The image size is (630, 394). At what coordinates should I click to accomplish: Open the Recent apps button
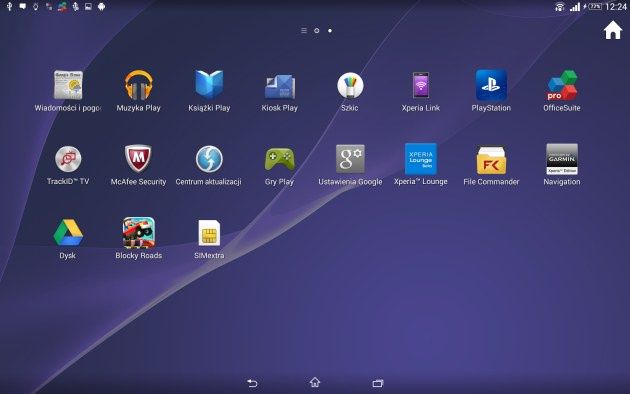378,383
